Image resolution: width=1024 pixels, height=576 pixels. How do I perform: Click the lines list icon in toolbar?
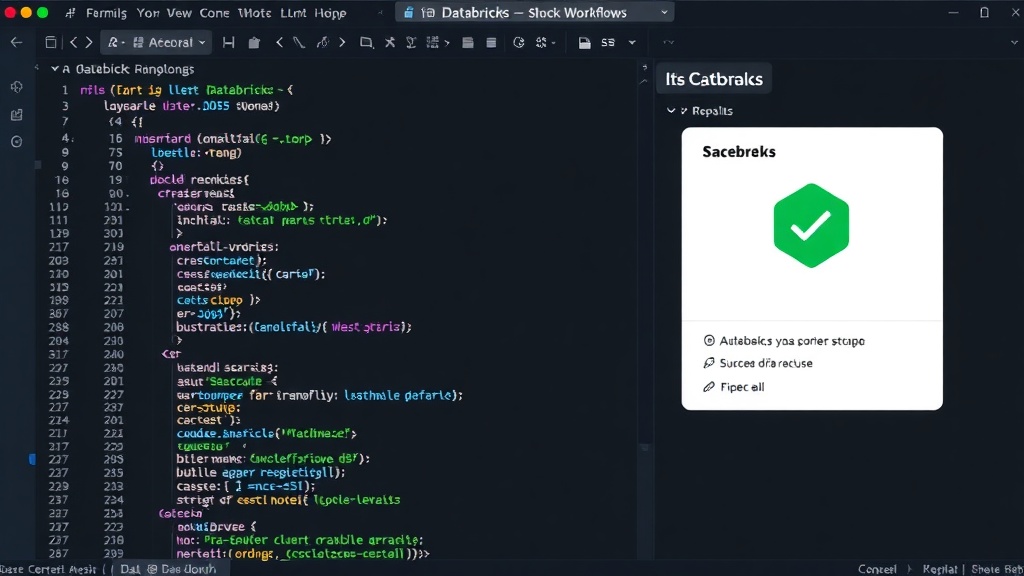491,42
